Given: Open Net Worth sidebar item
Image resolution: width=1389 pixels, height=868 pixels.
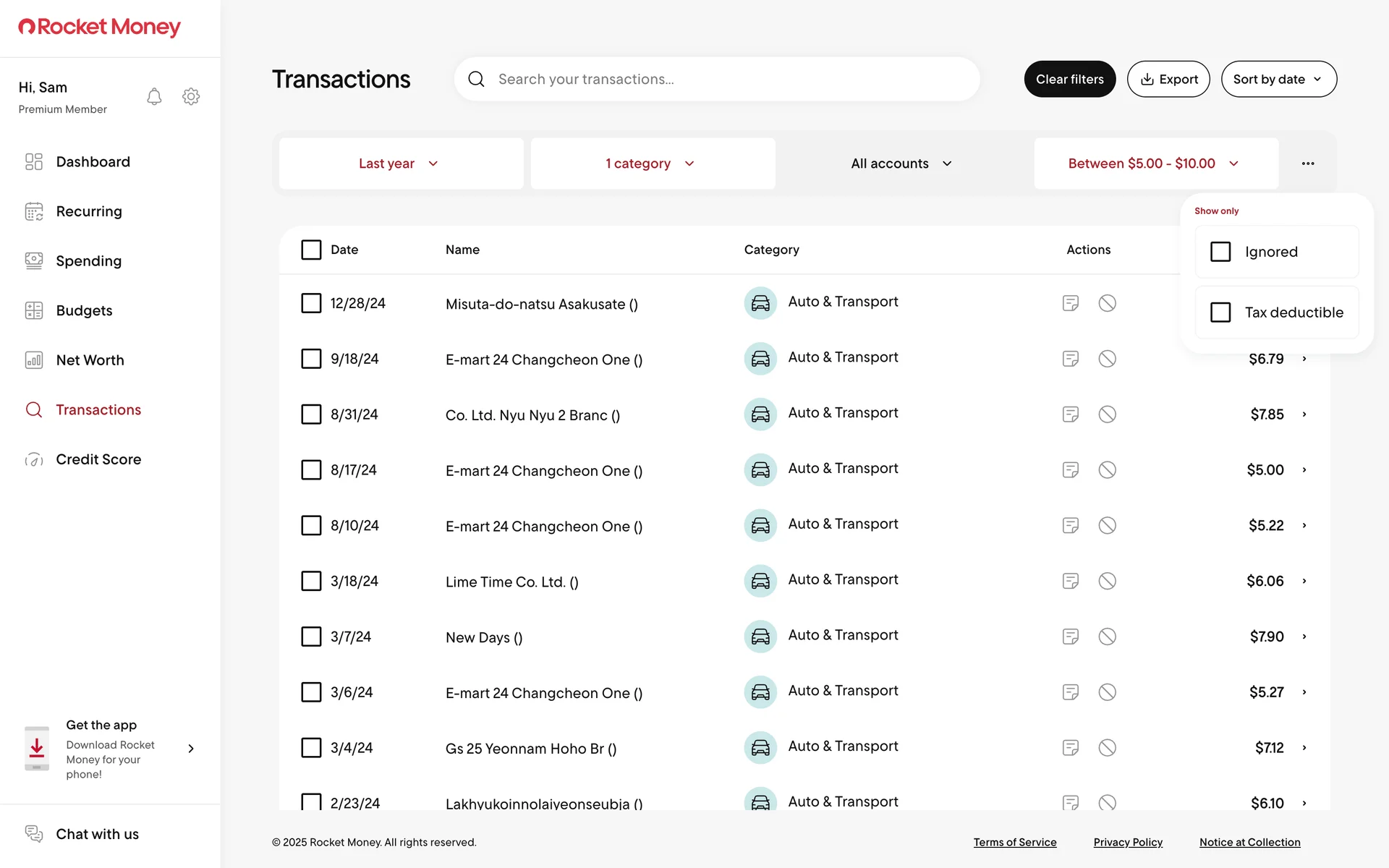Looking at the screenshot, I should [90, 360].
